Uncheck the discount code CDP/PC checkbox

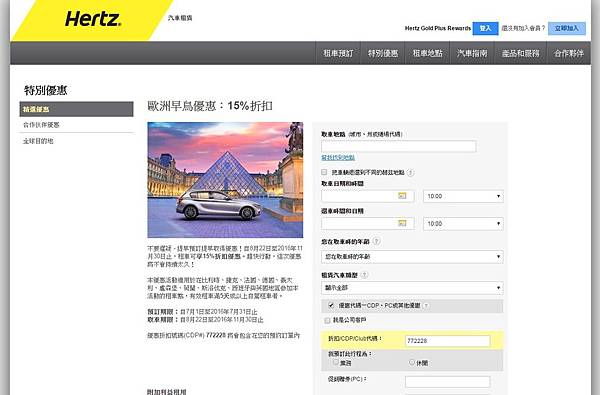pos(331,305)
